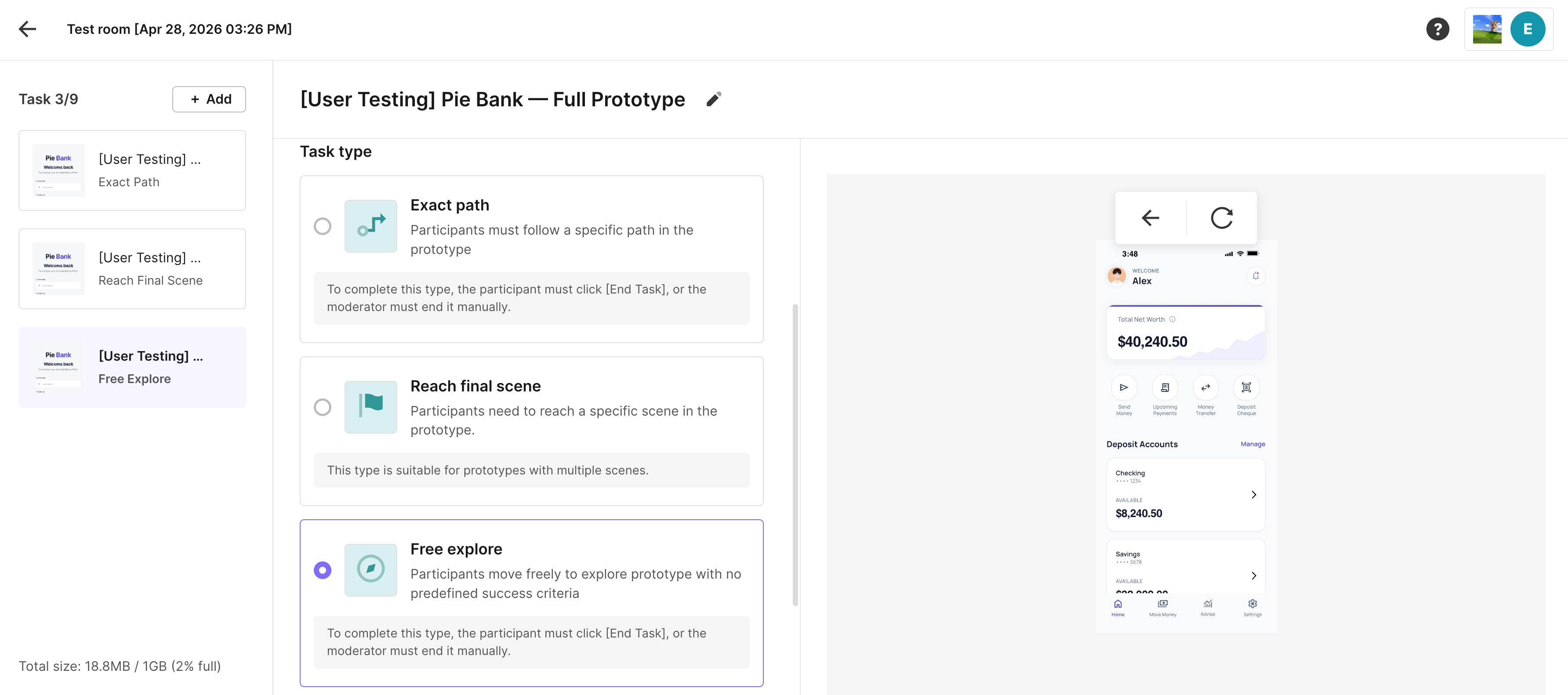Screen dimensions: 1568x695
Task: Select the Reach final scene radio button
Action: click(322, 406)
